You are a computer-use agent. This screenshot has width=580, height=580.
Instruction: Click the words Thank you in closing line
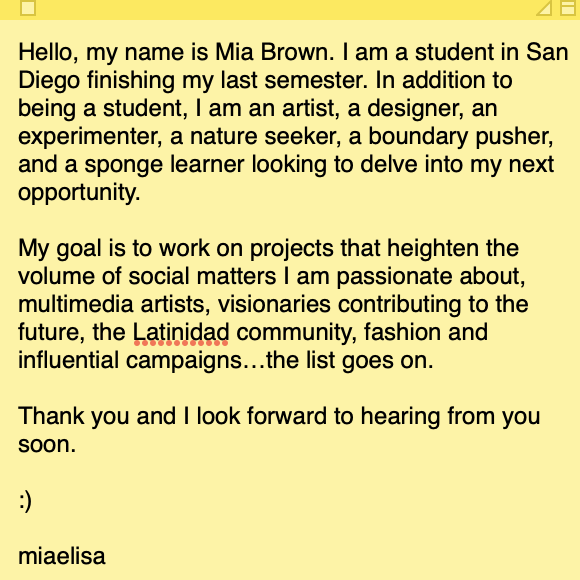(74, 416)
